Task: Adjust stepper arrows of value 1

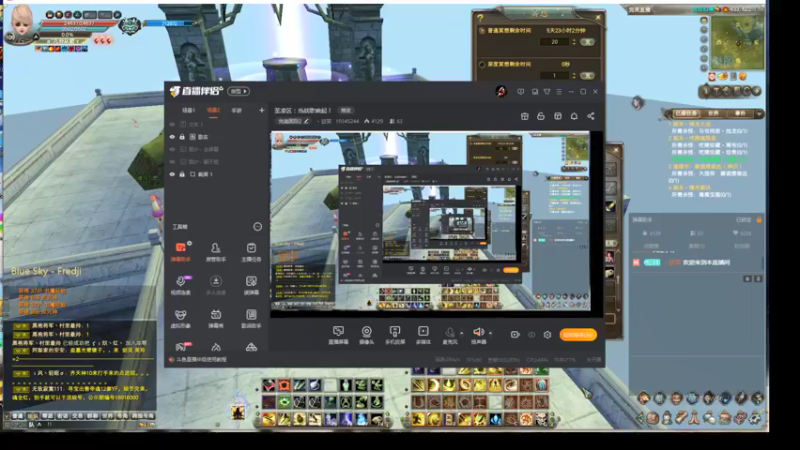Action: coord(574,76)
